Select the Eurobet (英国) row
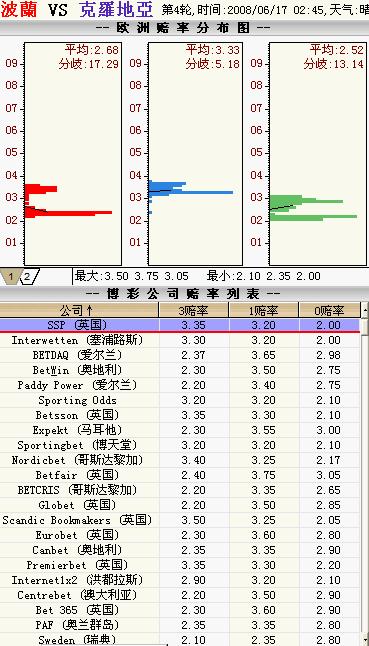 coord(180,535)
